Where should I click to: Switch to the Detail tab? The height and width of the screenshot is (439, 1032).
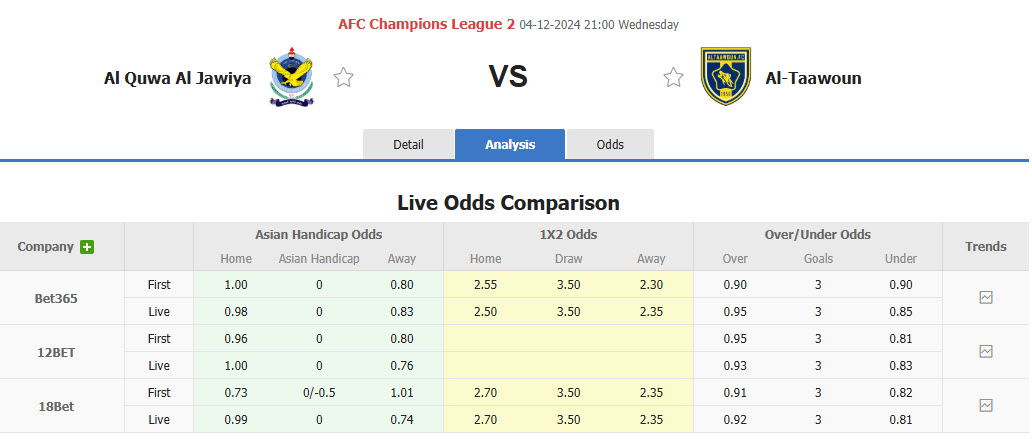pyautogui.click(x=408, y=144)
